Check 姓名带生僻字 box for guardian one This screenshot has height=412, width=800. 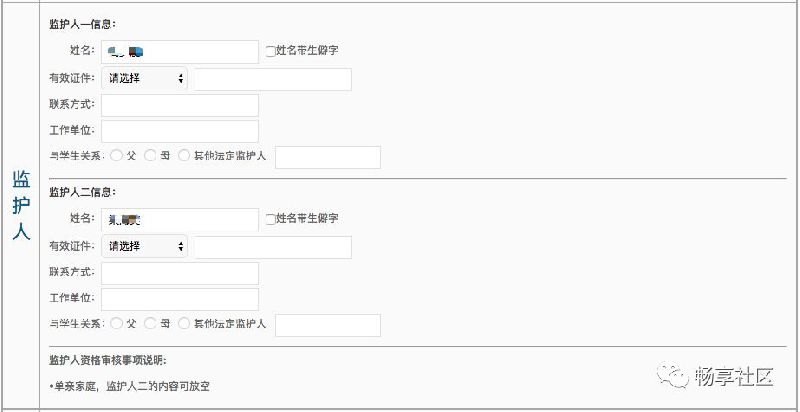click(270, 50)
